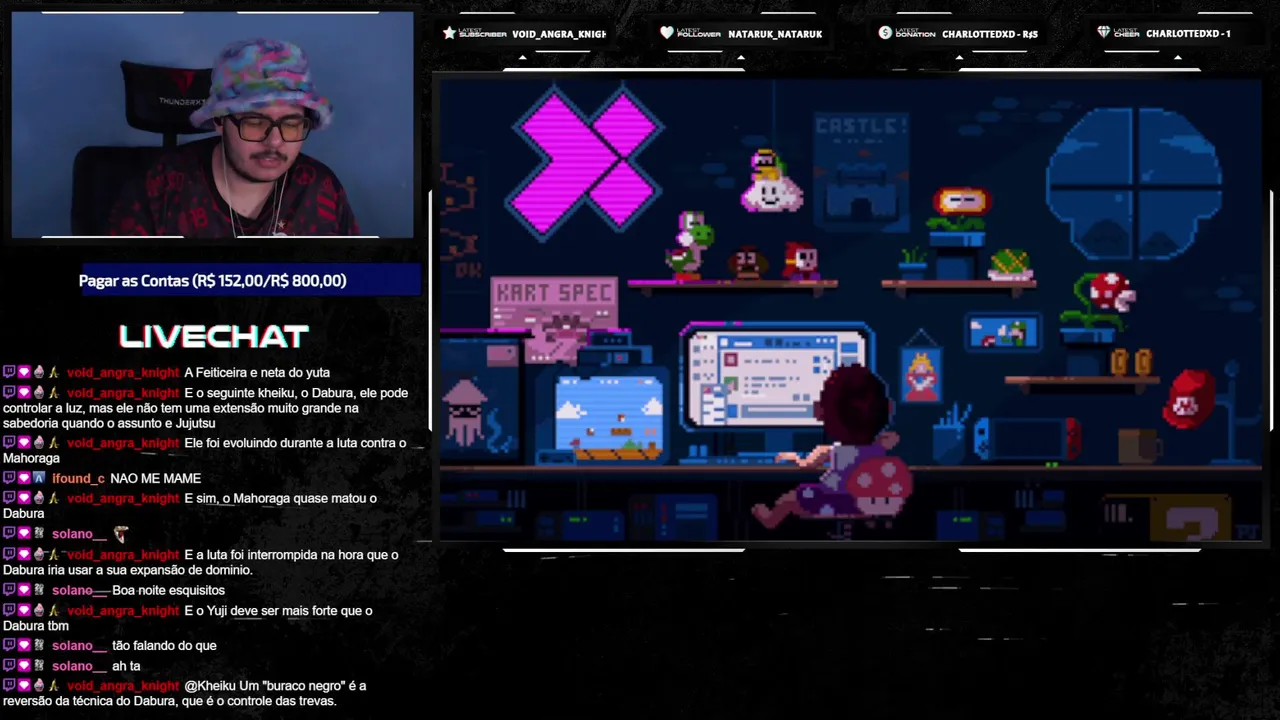Viewport: 1280px width, 720px height.
Task: Select the NATARUK_NATARUK latest follower name
Action: tap(775, 34)
